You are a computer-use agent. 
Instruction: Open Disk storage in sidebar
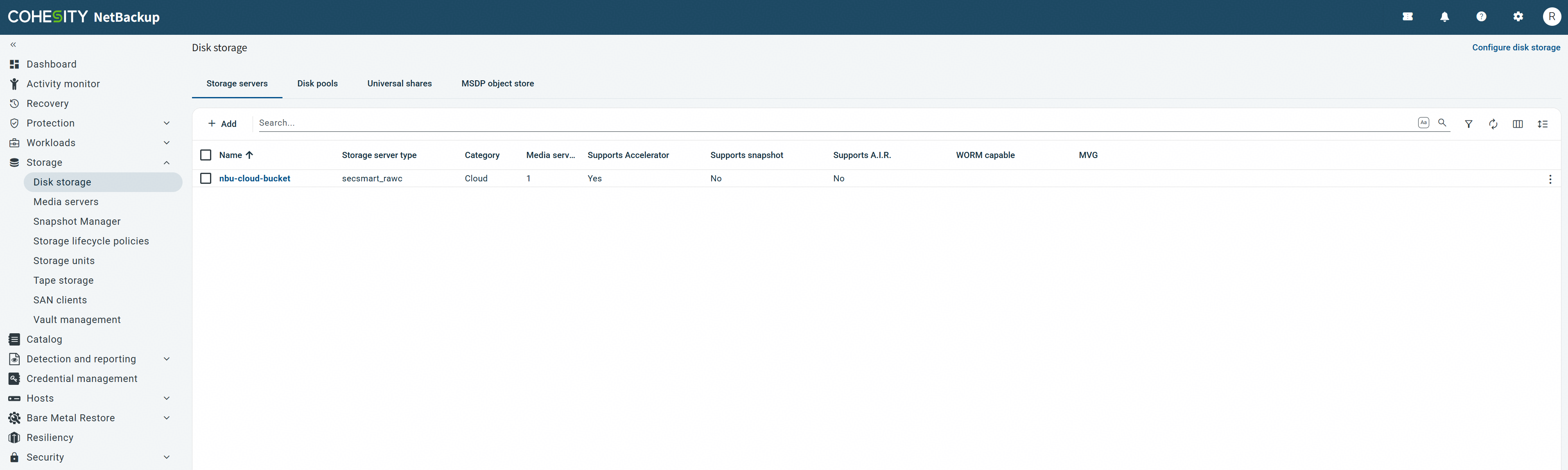coord(103,182)
